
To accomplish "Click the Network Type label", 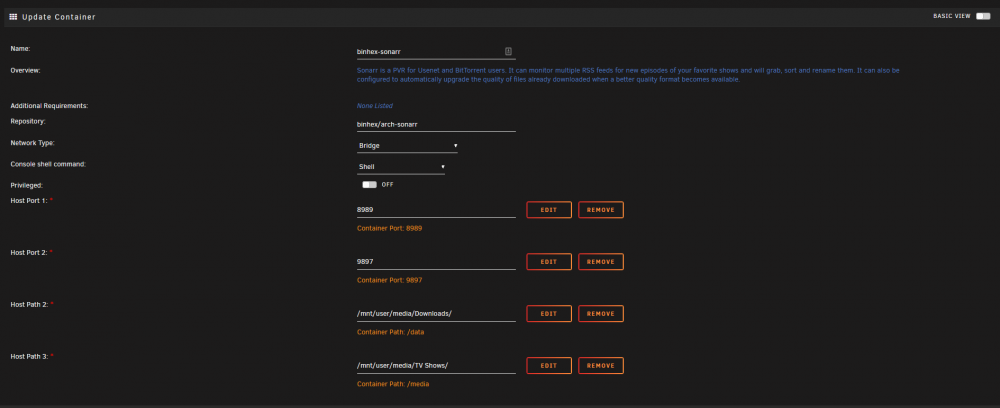I will pos(33,143).
